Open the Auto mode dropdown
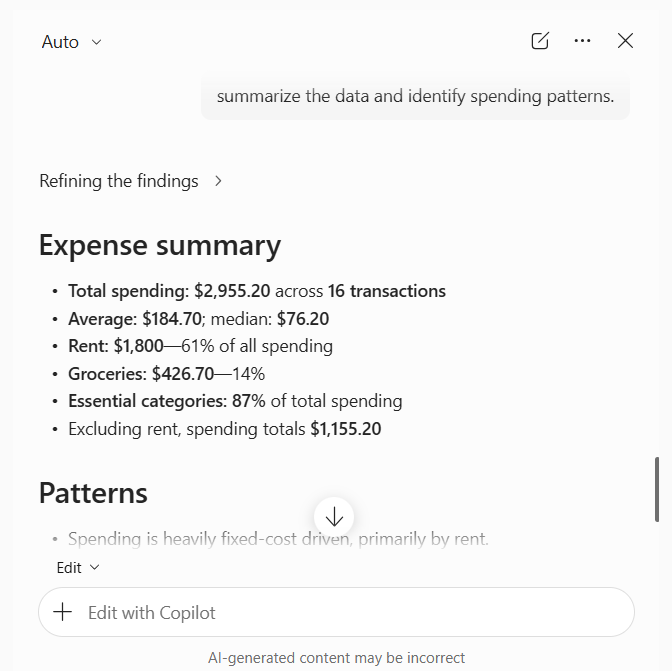Viewport: 672px width, 671px height. point(72,42)
